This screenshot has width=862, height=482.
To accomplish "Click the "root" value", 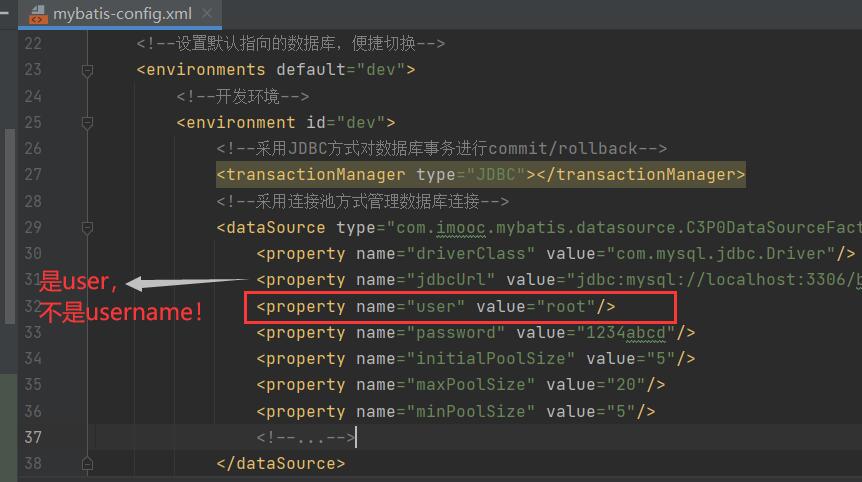I will click(x=566, y=306).
